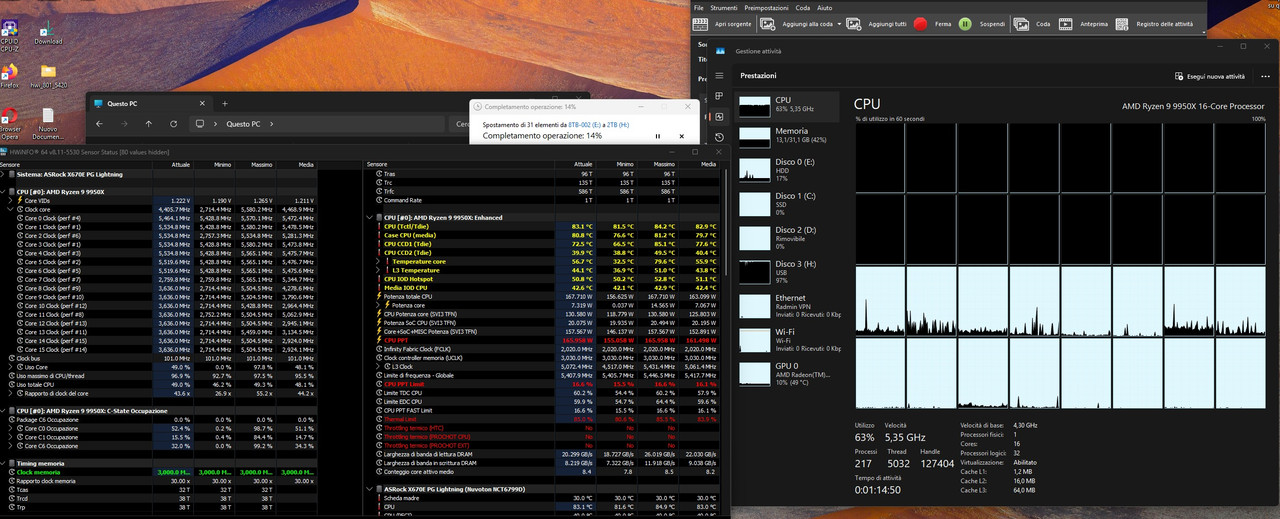
Task: Open Registro delle attività log
Action: click(x=1155, y=23)
